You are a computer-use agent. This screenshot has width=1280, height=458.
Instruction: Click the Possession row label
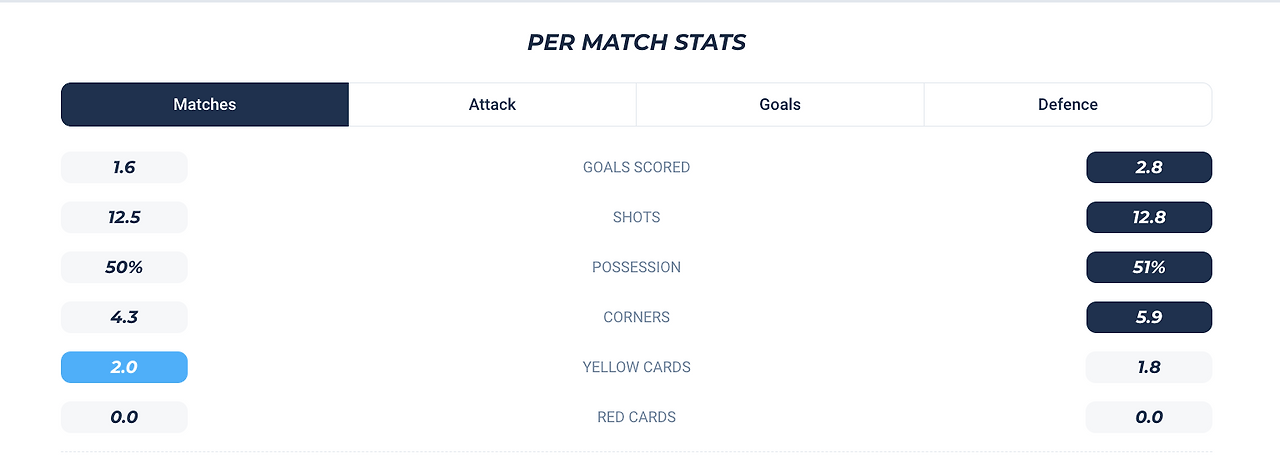pos(636,267)
